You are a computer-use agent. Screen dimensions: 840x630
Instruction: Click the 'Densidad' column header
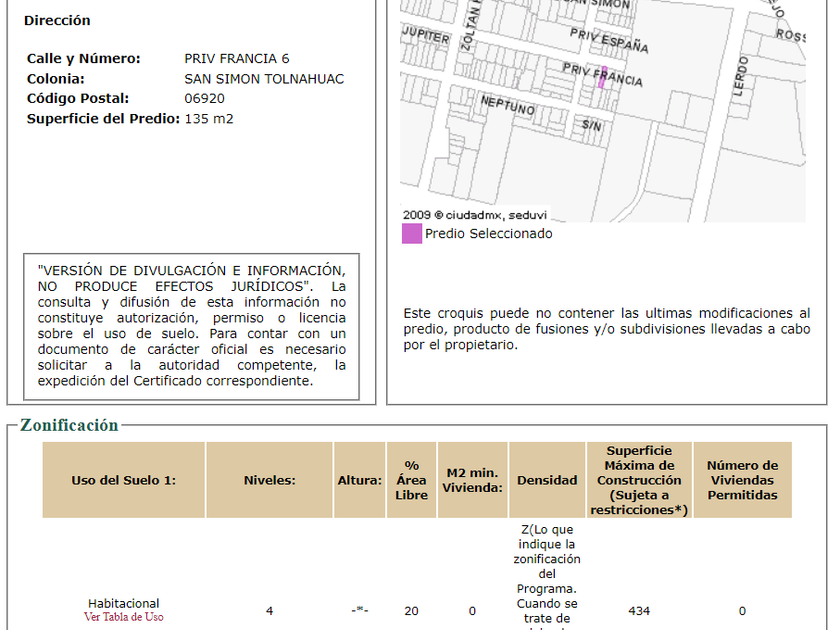pos(547,480)
